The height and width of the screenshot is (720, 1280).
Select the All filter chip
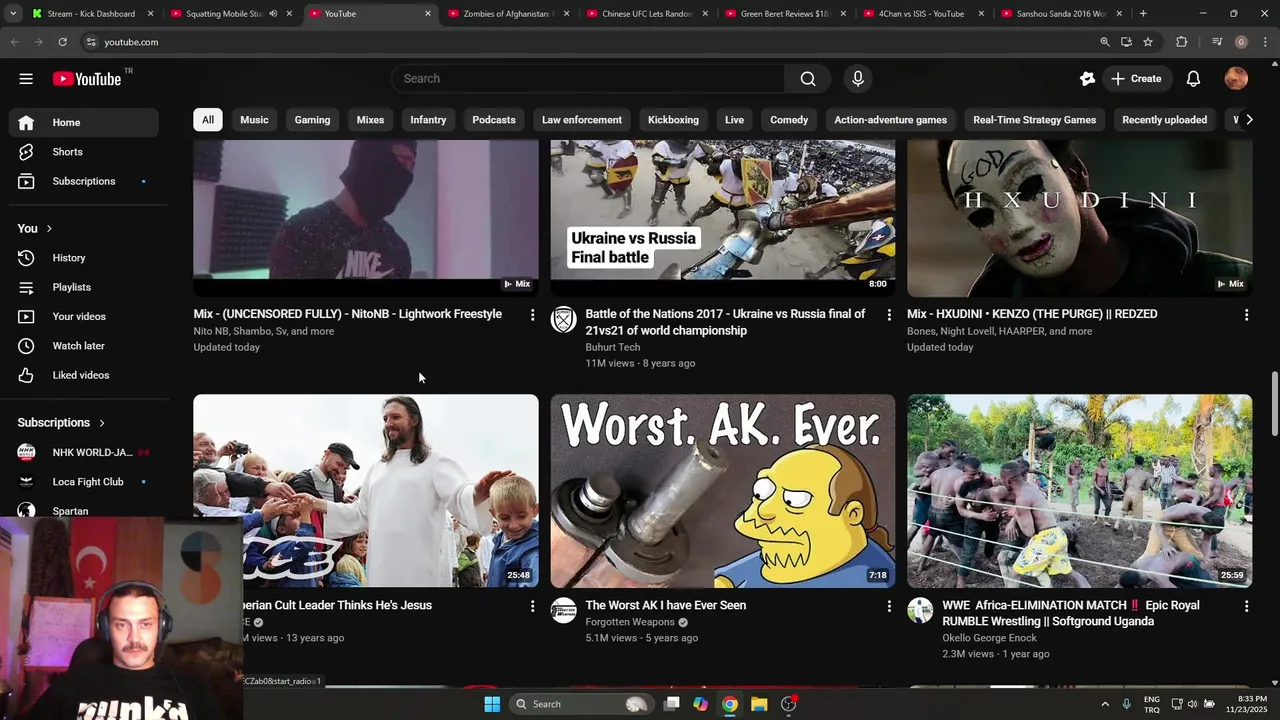208,120
